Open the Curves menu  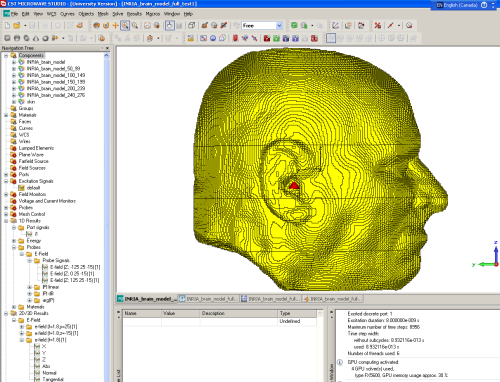pos(67,14)
